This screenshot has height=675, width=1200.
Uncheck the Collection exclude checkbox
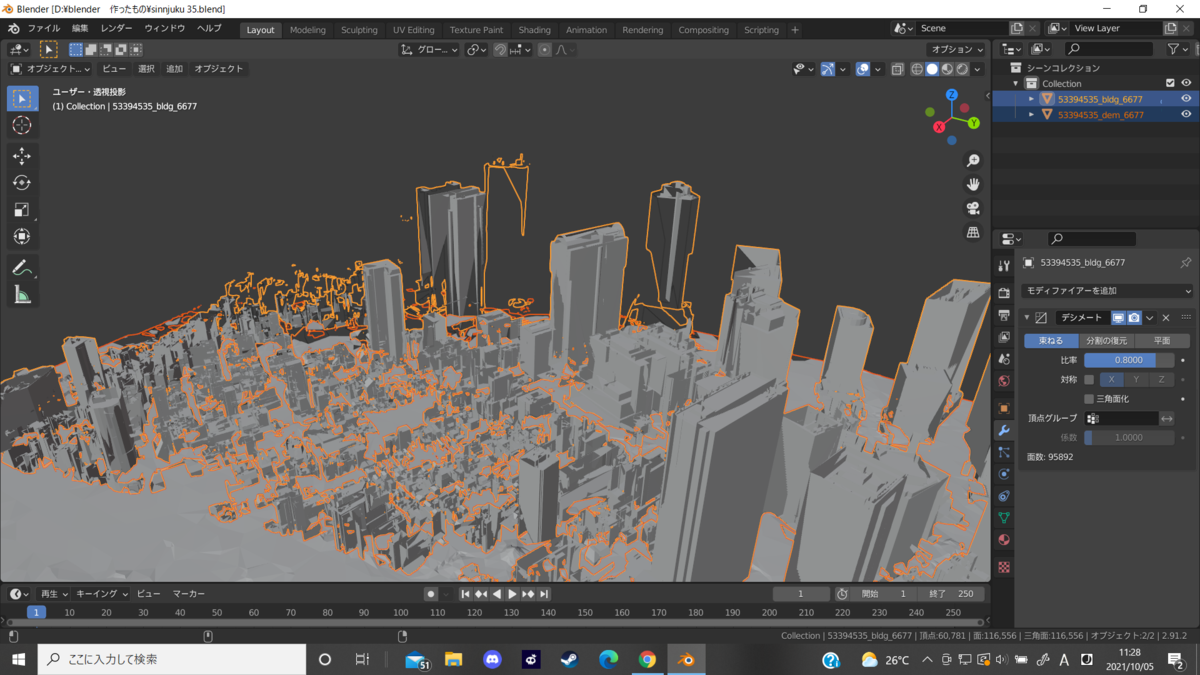click(x=1170, y=83)
